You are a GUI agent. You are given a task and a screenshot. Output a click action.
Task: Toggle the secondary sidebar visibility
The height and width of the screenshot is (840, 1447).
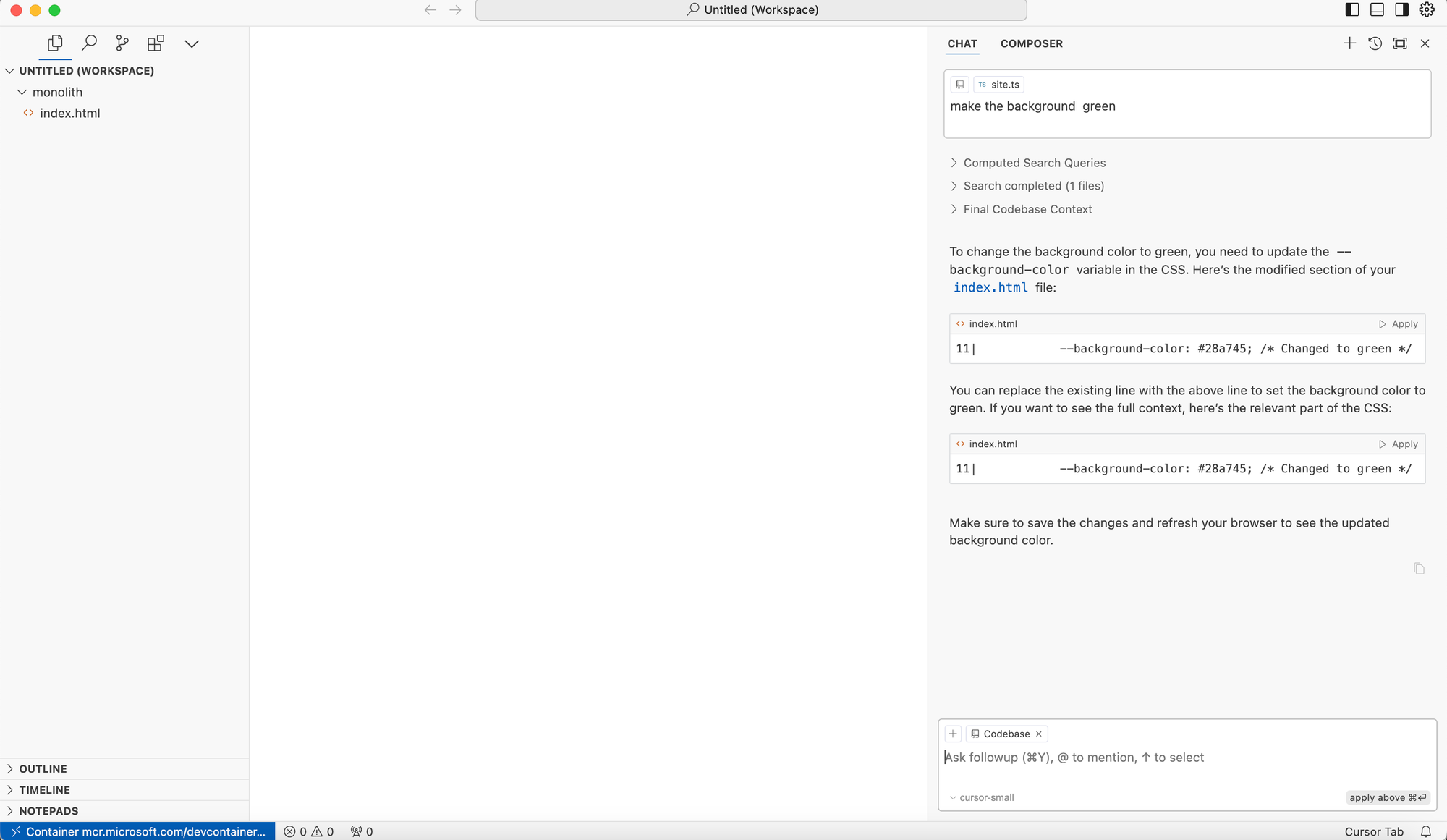[x=1401, y=9]
